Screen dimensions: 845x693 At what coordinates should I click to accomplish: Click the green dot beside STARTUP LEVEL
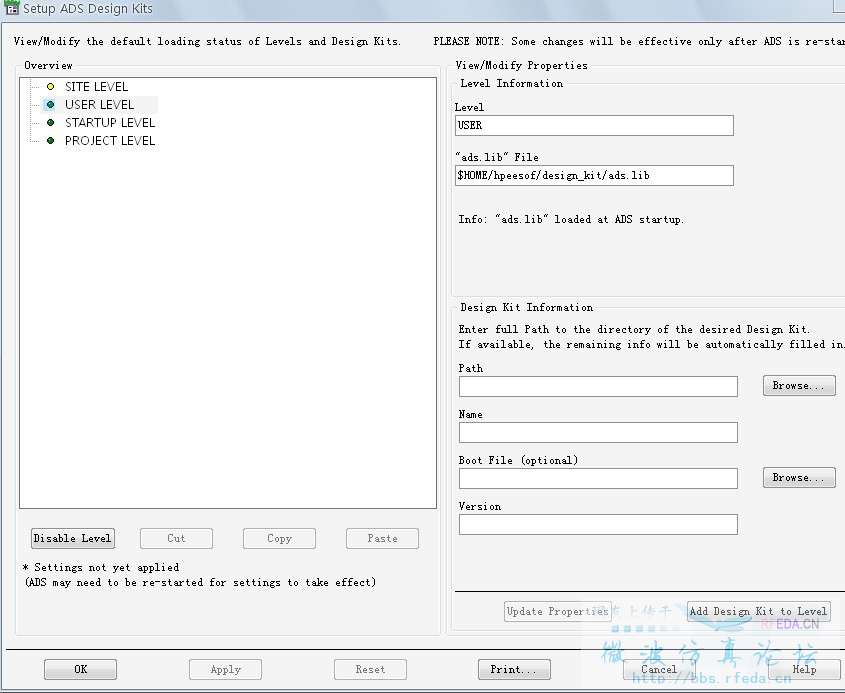[51, 123]
